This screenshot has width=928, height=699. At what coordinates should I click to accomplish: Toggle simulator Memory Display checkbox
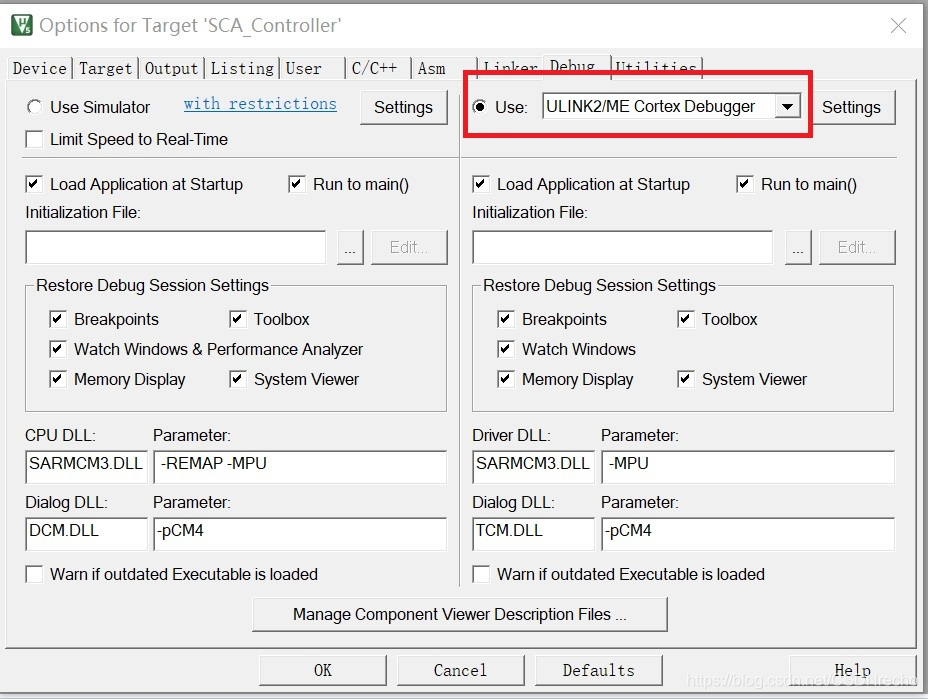(x=57, y=379)
